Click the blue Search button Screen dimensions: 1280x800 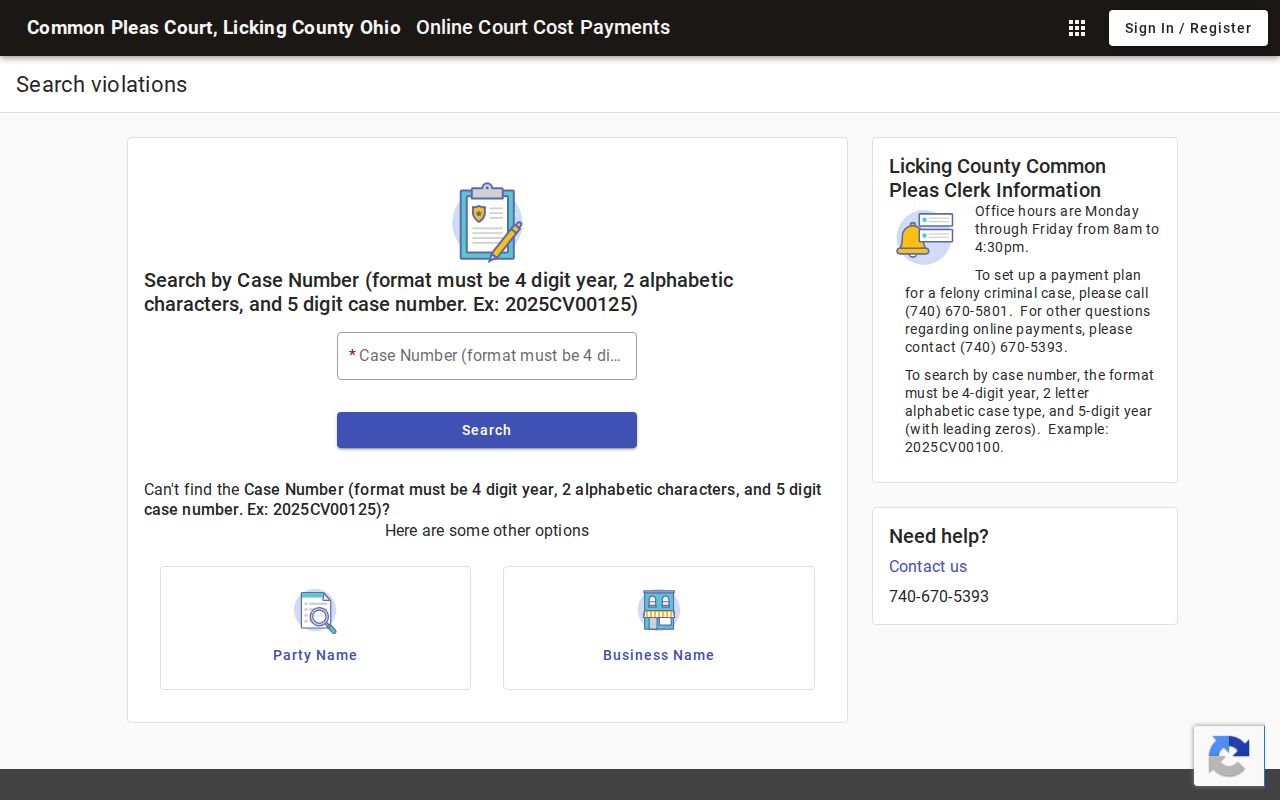[487, 430]
